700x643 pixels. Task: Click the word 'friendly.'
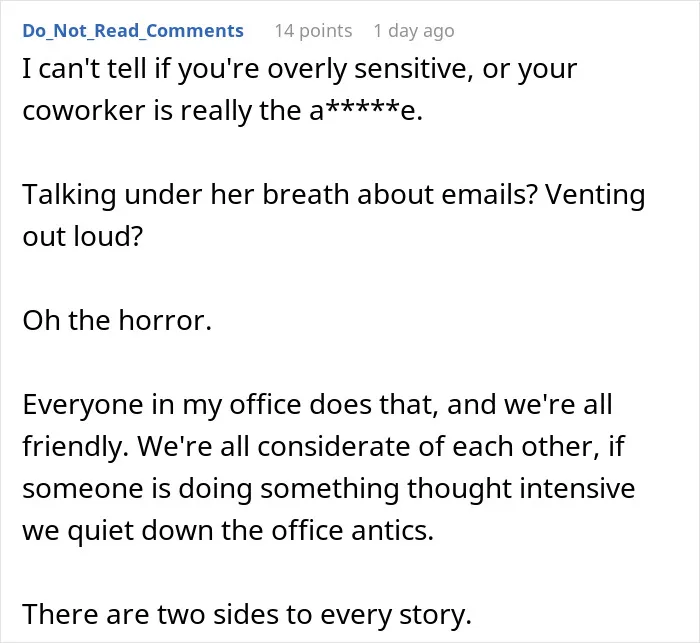(x=75, y=447)
